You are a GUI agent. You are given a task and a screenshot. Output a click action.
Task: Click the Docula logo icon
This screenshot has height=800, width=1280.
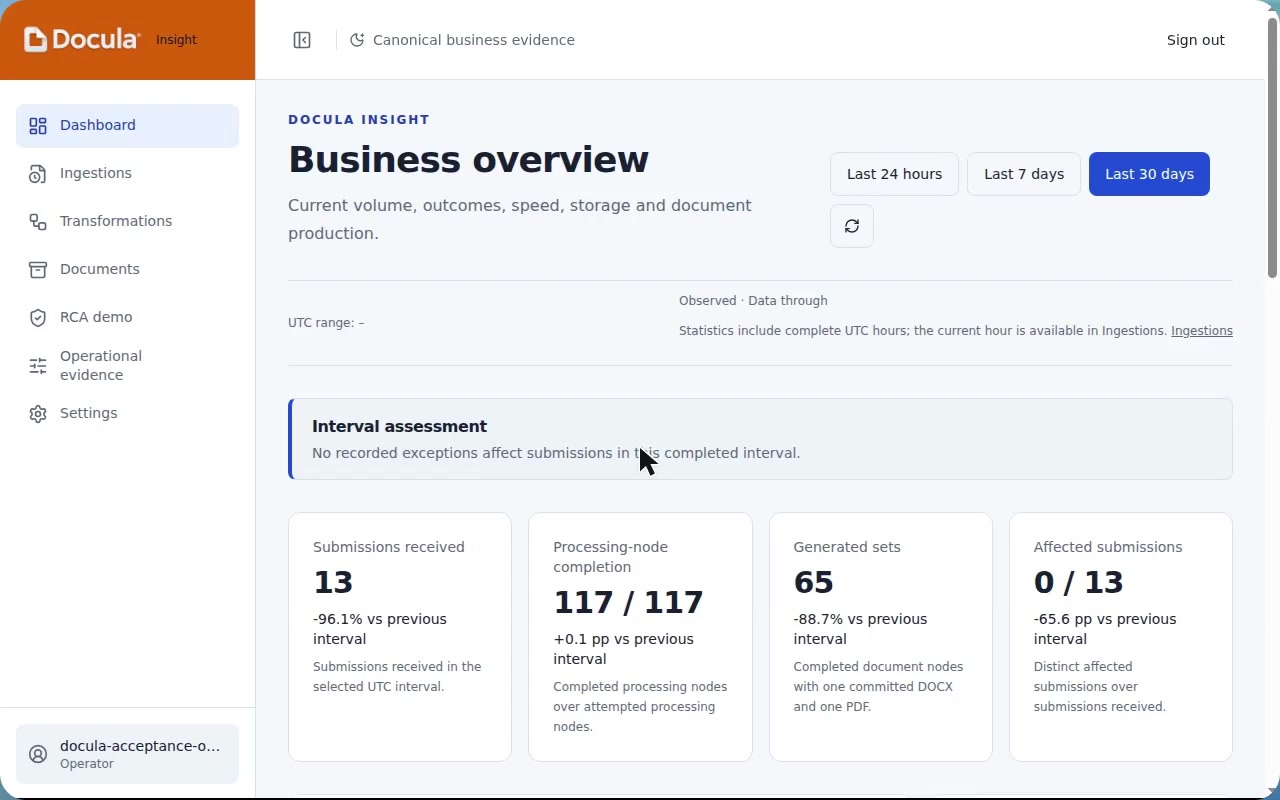click(x=36, y=39)
